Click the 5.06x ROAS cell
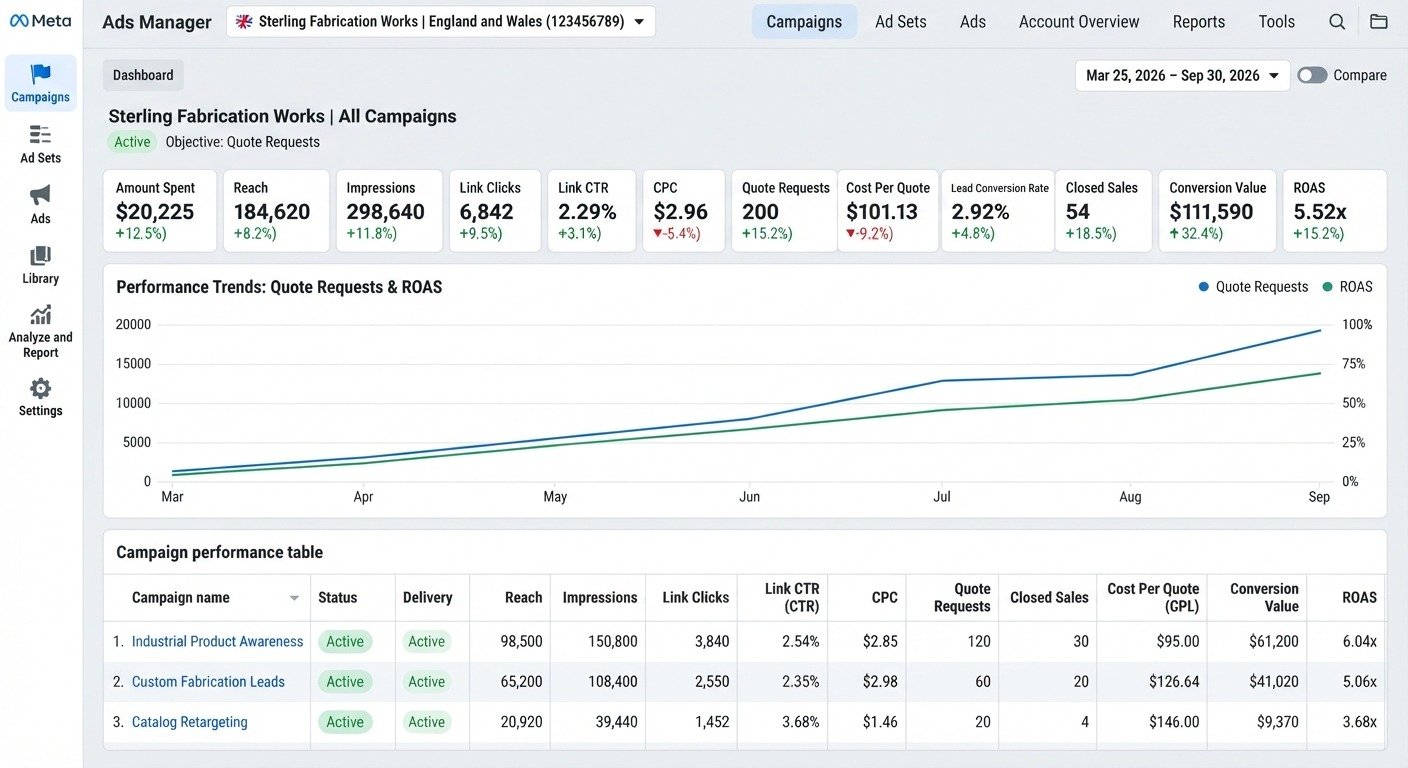 click(x=1359, y=682)
